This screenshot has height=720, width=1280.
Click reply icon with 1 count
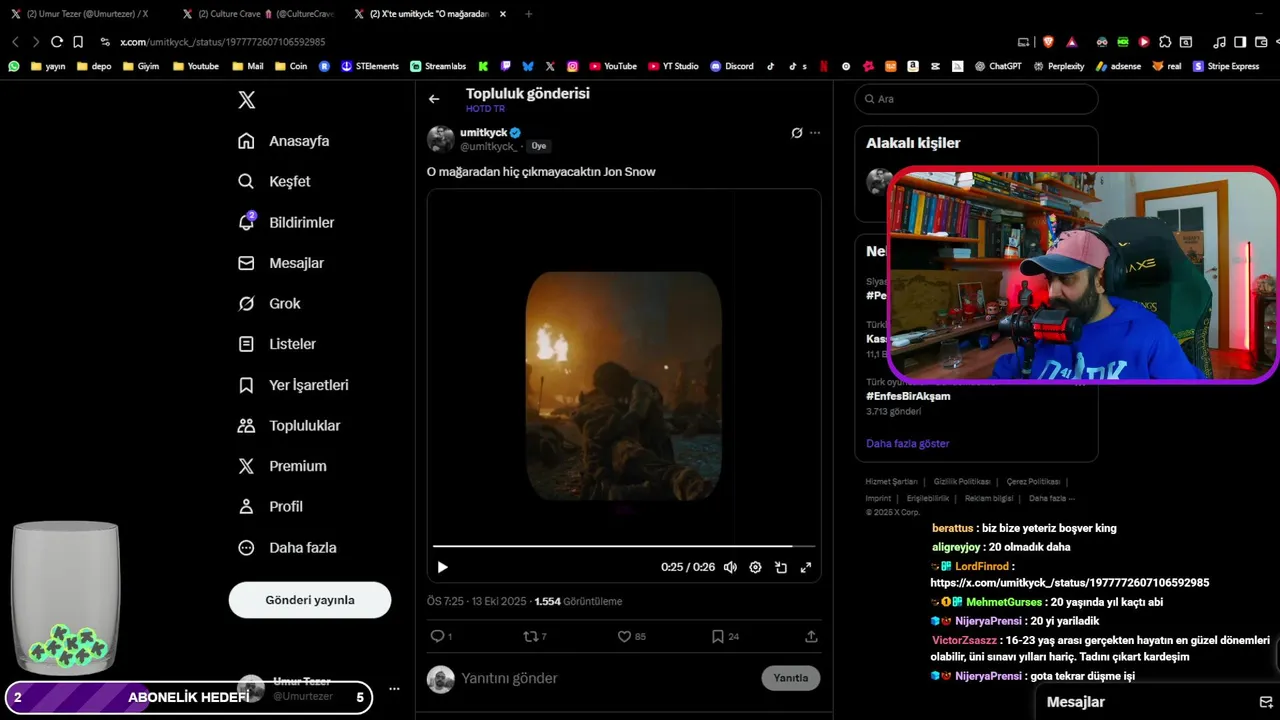coord(441,636)
